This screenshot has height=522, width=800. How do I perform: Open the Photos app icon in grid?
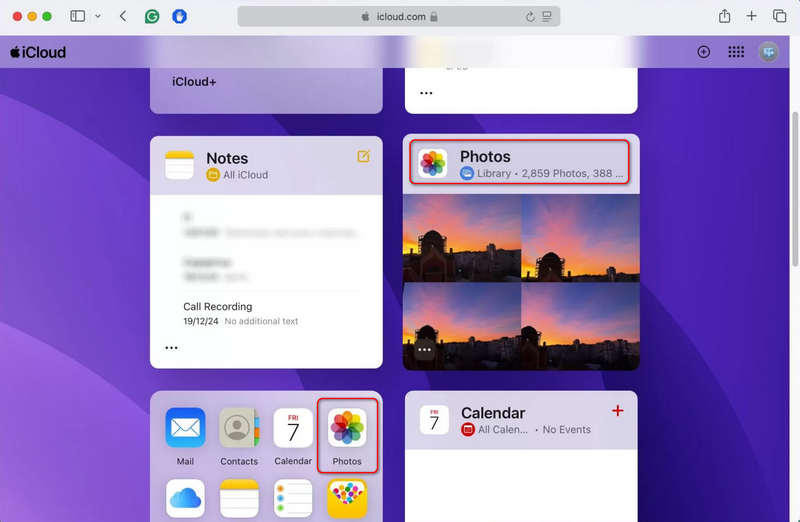pos(347,428)
